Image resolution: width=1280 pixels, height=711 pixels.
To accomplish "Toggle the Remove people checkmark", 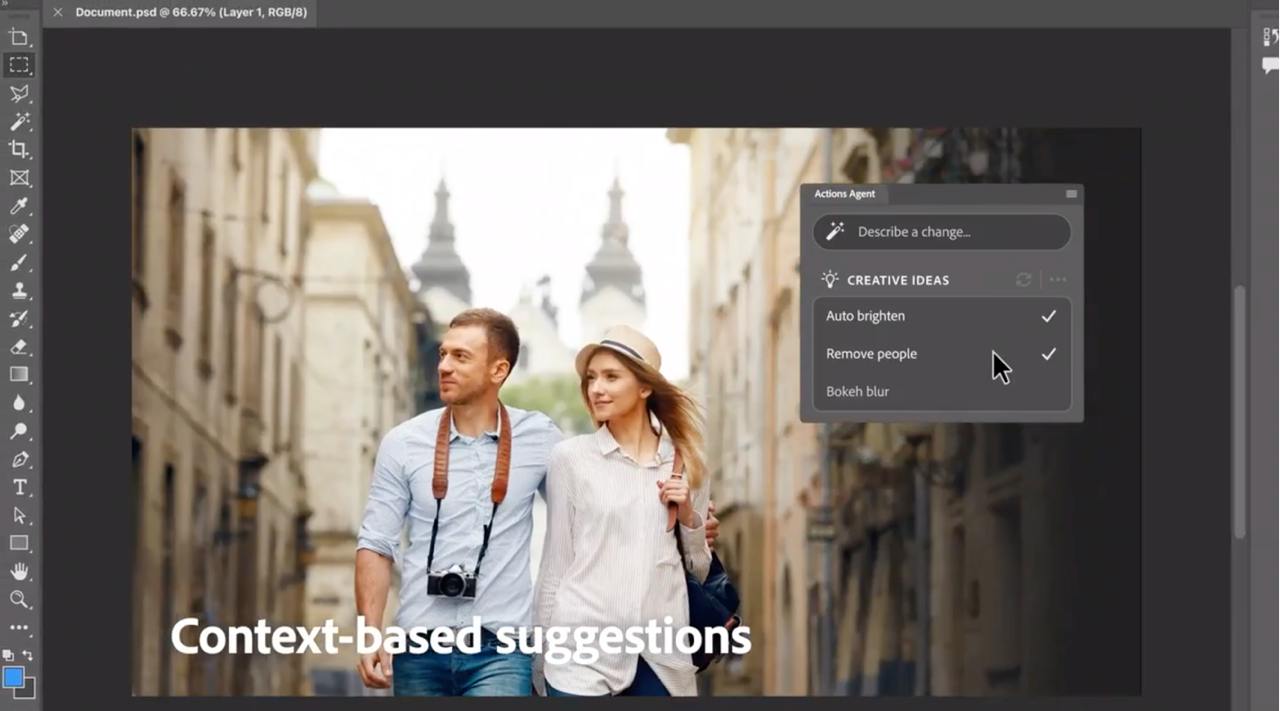I will tap(1048, 354).
